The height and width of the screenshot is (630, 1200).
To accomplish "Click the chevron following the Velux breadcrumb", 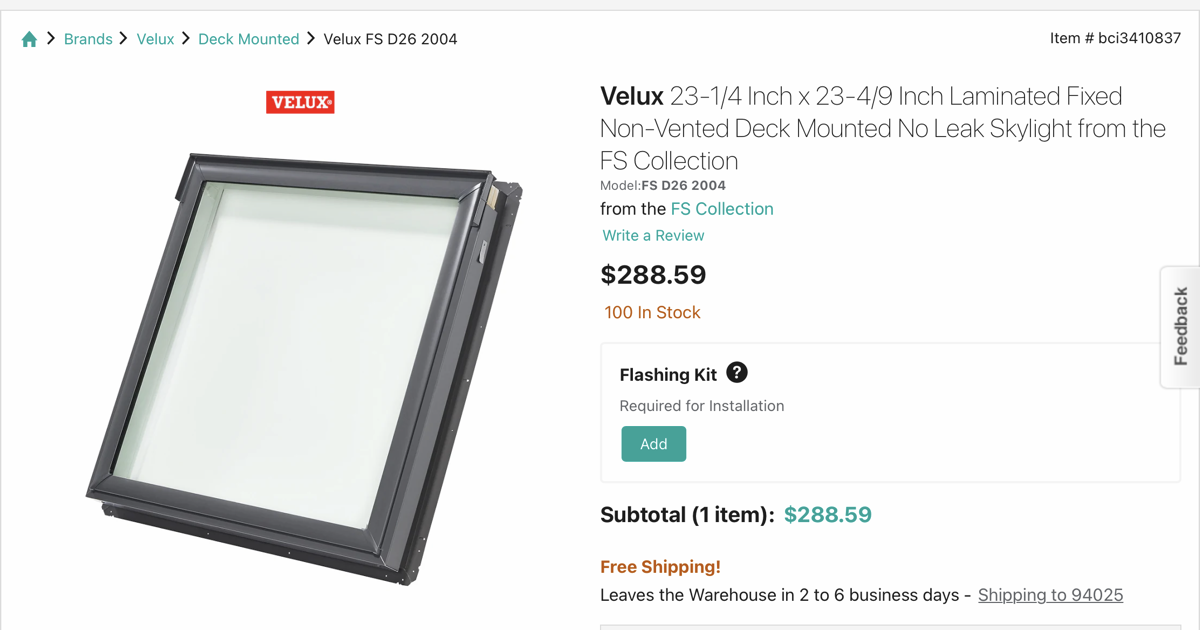I will click(184, 38).
